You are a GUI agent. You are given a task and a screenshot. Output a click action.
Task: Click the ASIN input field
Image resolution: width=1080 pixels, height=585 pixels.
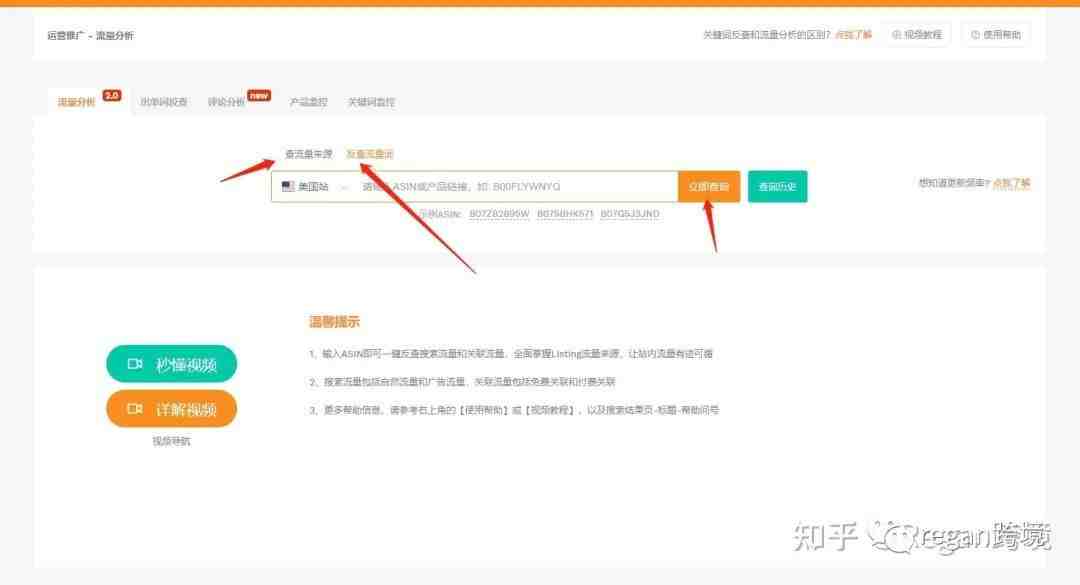tap(517, 187)
